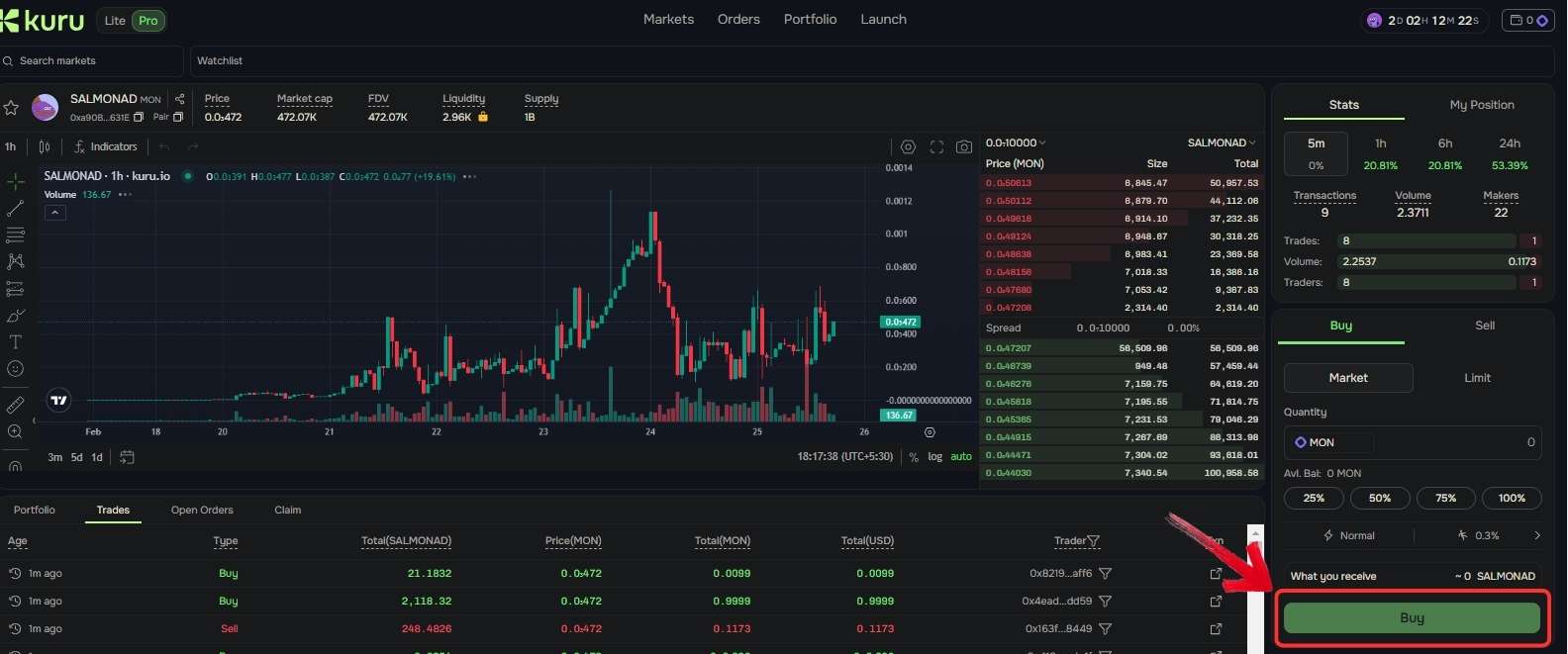Select the crosshair cursor tool
Viewport: 1568px width, 654px height.
15,182
